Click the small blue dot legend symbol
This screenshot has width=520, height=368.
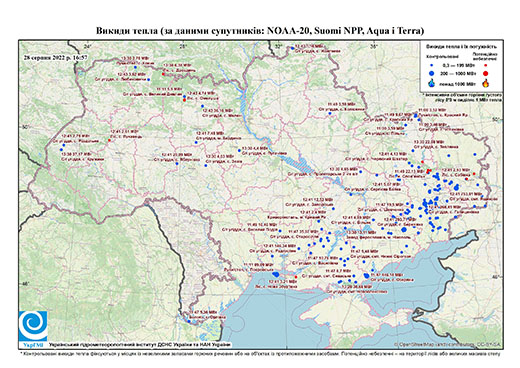coord(432,66)
